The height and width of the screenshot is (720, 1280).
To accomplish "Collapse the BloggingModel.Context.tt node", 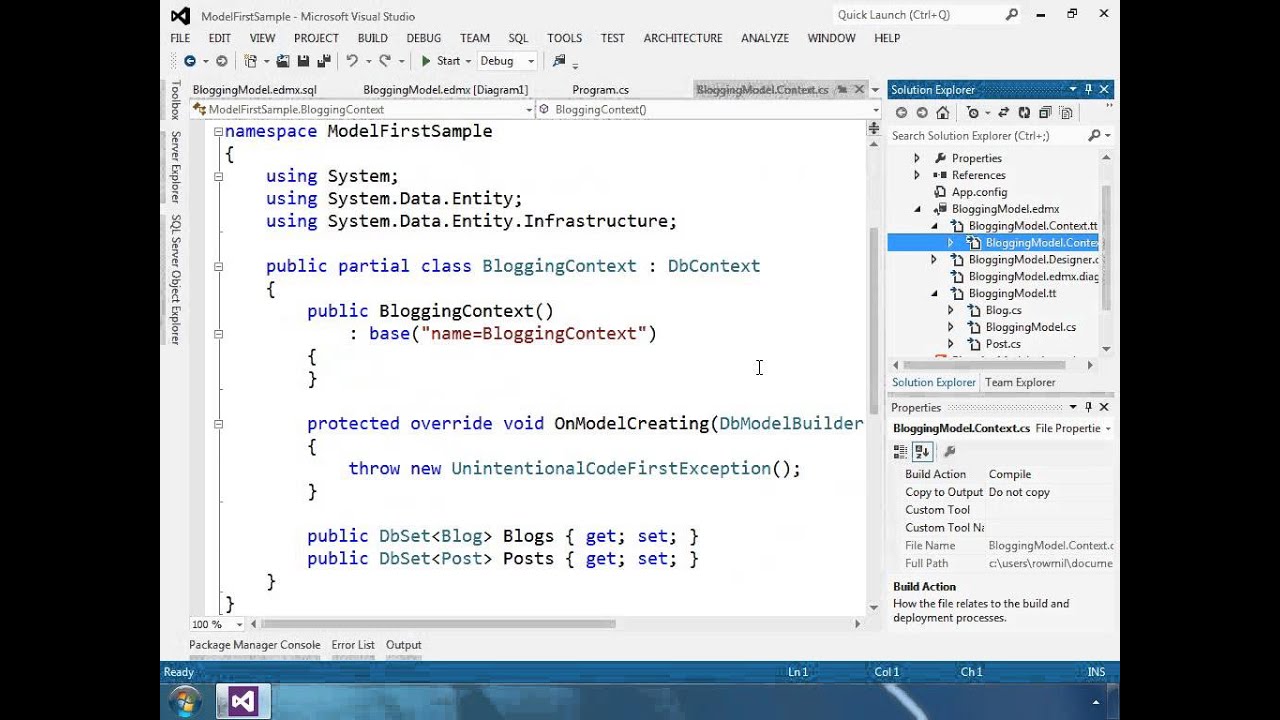I will [935, 226].
